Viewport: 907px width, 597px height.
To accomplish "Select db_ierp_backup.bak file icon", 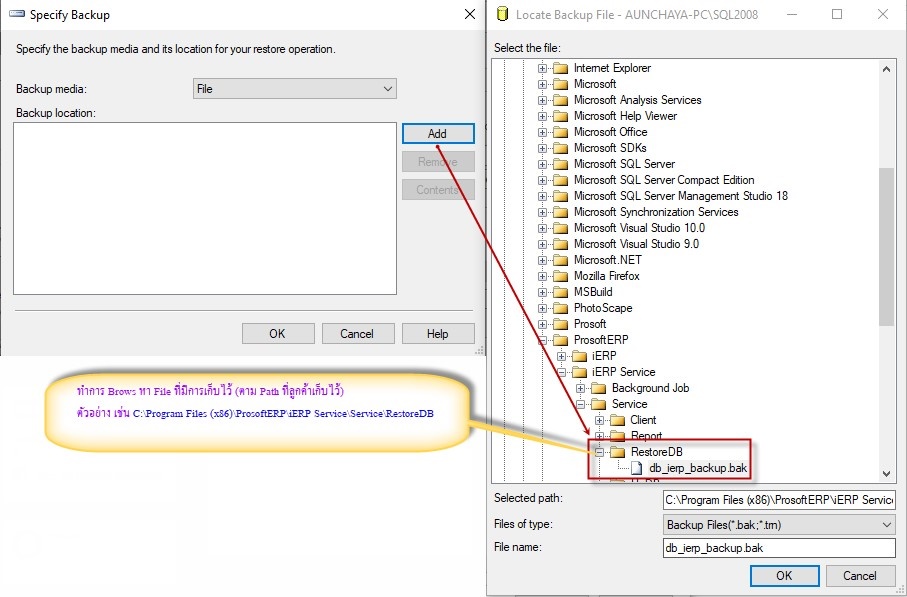I will 636,468.
